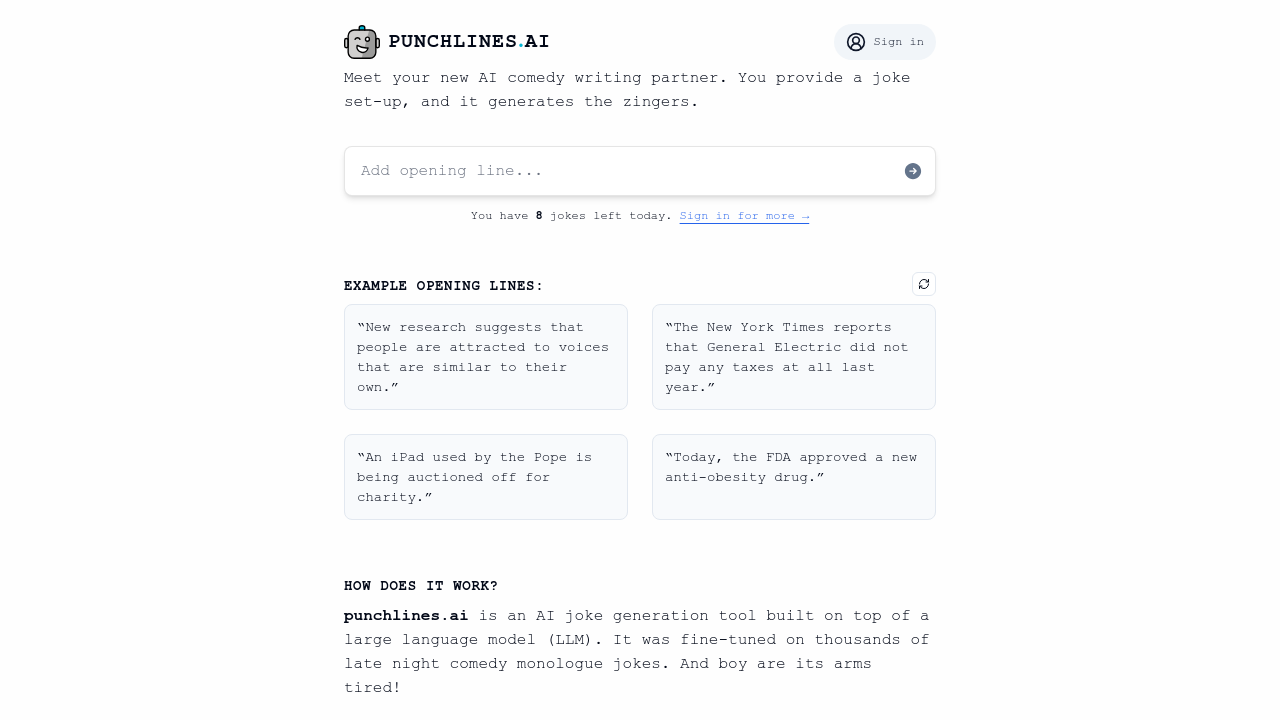Viewport: 1280px width, 720px height.
Task: Open the 'Sign in for more' link
Action: [x=744, y=215]
